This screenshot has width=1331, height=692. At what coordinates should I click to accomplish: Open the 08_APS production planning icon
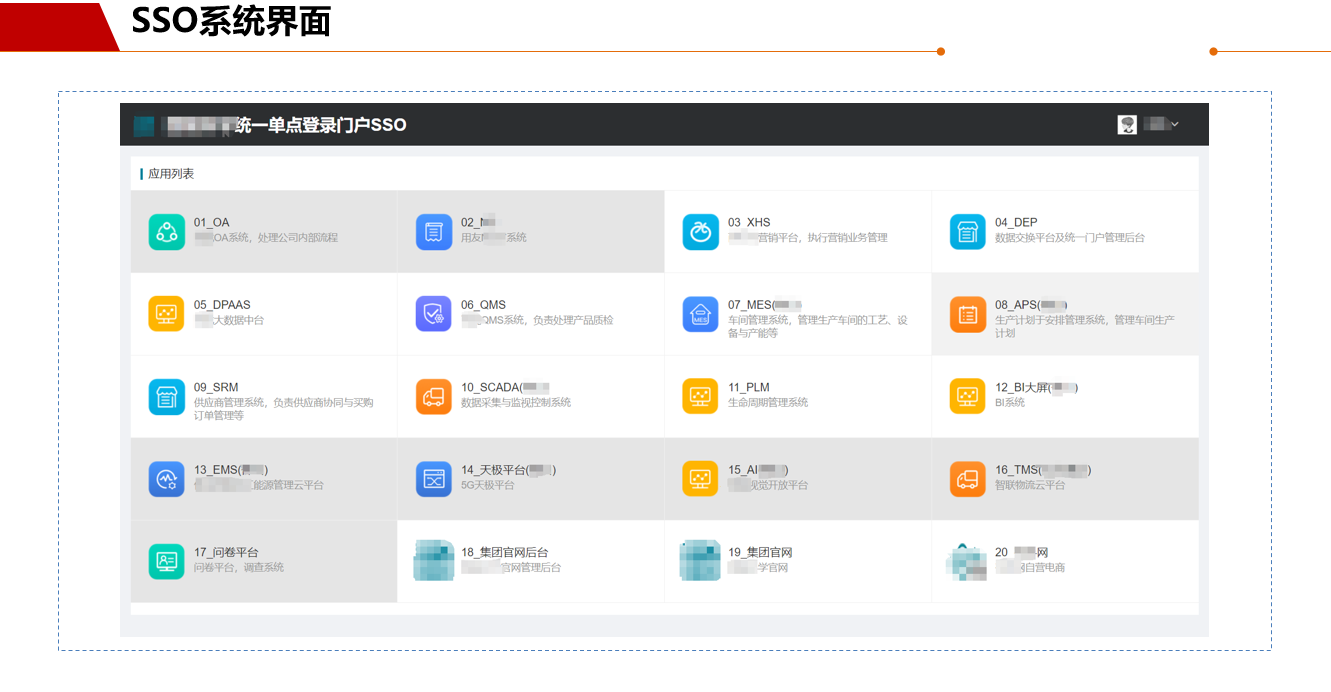967,314
